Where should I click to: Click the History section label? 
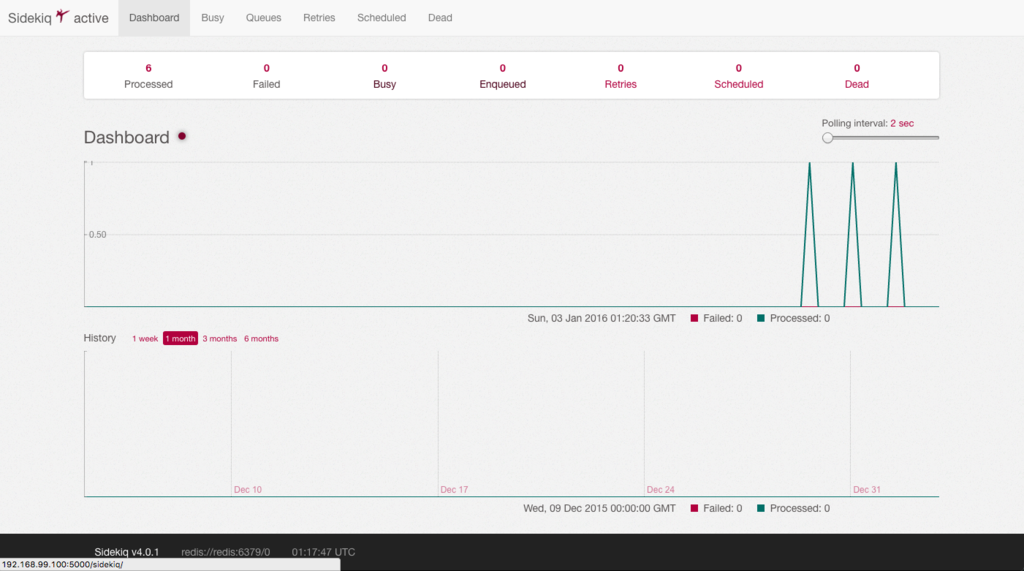click(100, 338)
